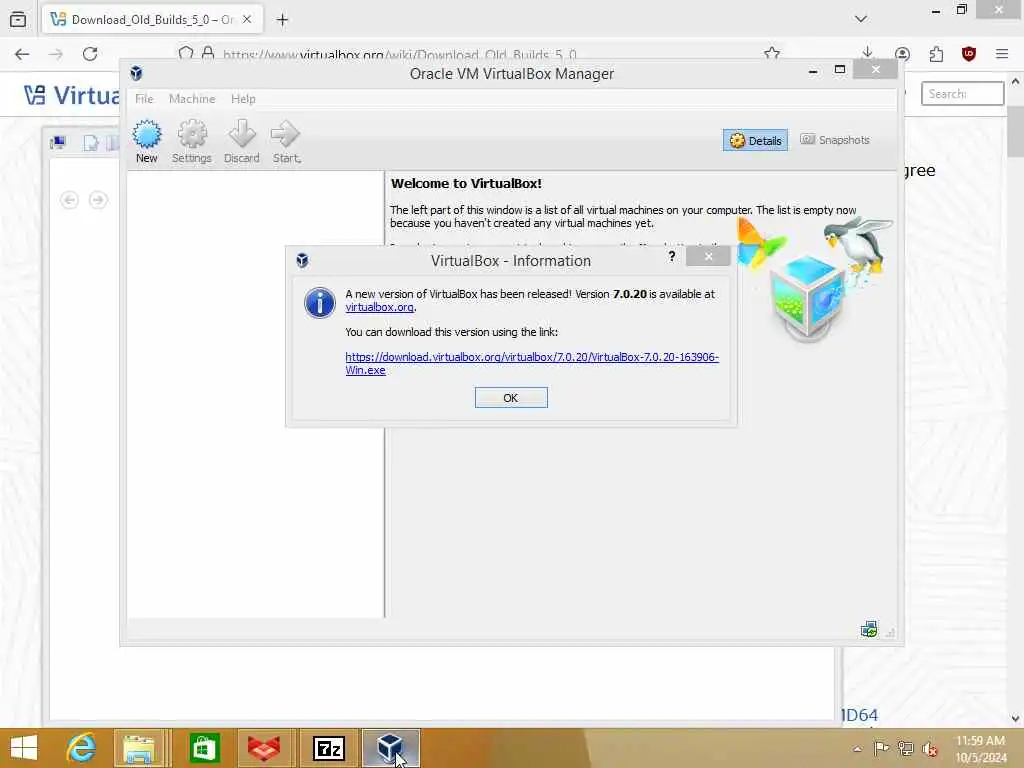Launch Internet Explorer from taskbar
Viewport: 1024px width, 768px height.
[x=82, y=748]
